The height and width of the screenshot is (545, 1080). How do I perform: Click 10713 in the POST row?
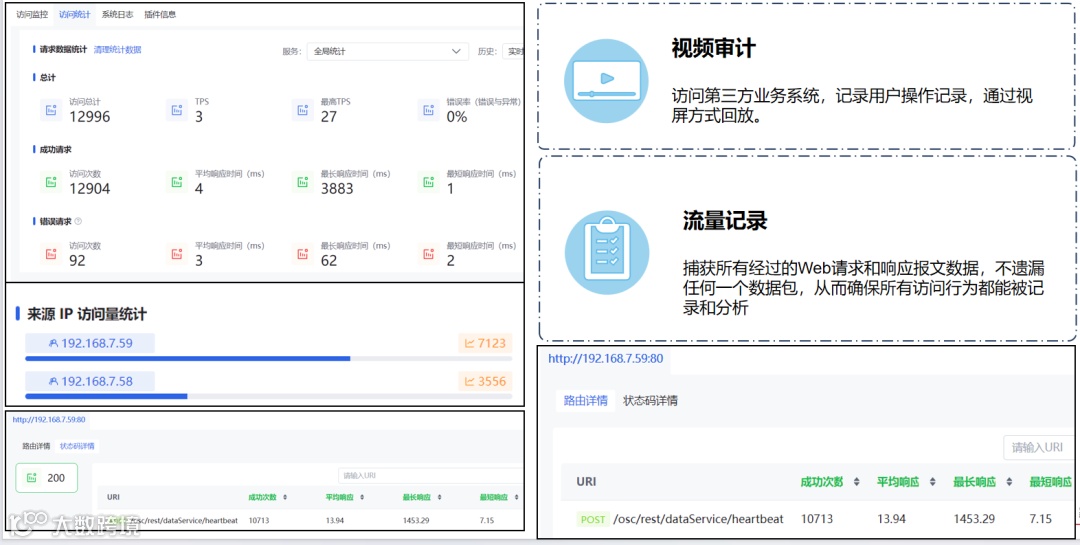click(x=817, y=519)
